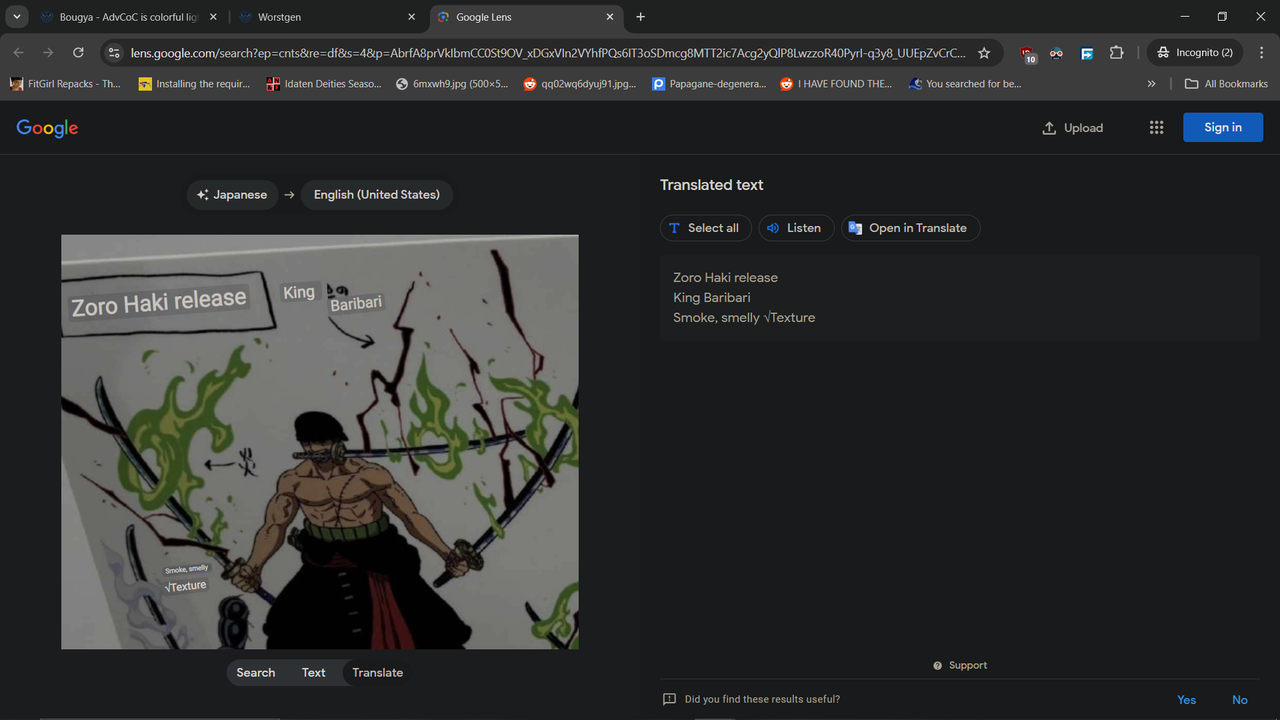Switch to Search mode

pos(256,673)
